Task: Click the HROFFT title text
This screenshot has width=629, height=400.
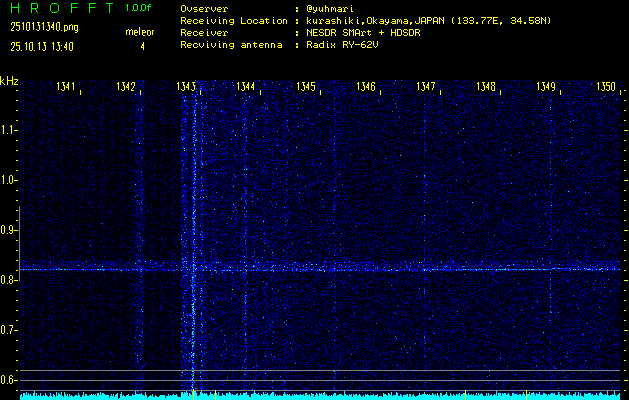Action: 61,8
